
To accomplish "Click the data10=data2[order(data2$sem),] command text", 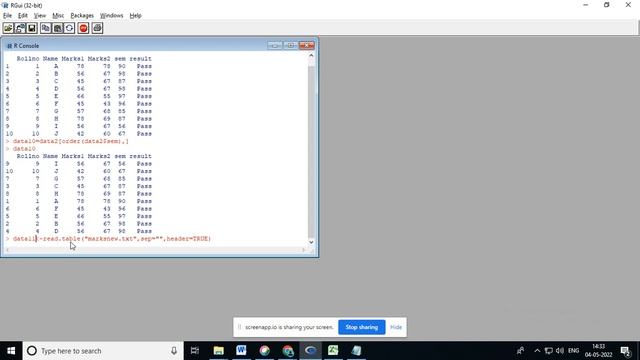I will click(x=70, y=141).
